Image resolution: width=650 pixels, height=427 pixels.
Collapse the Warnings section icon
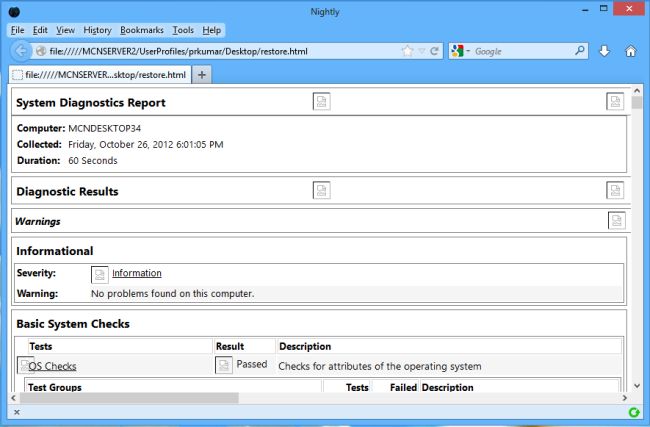(617, 220)
